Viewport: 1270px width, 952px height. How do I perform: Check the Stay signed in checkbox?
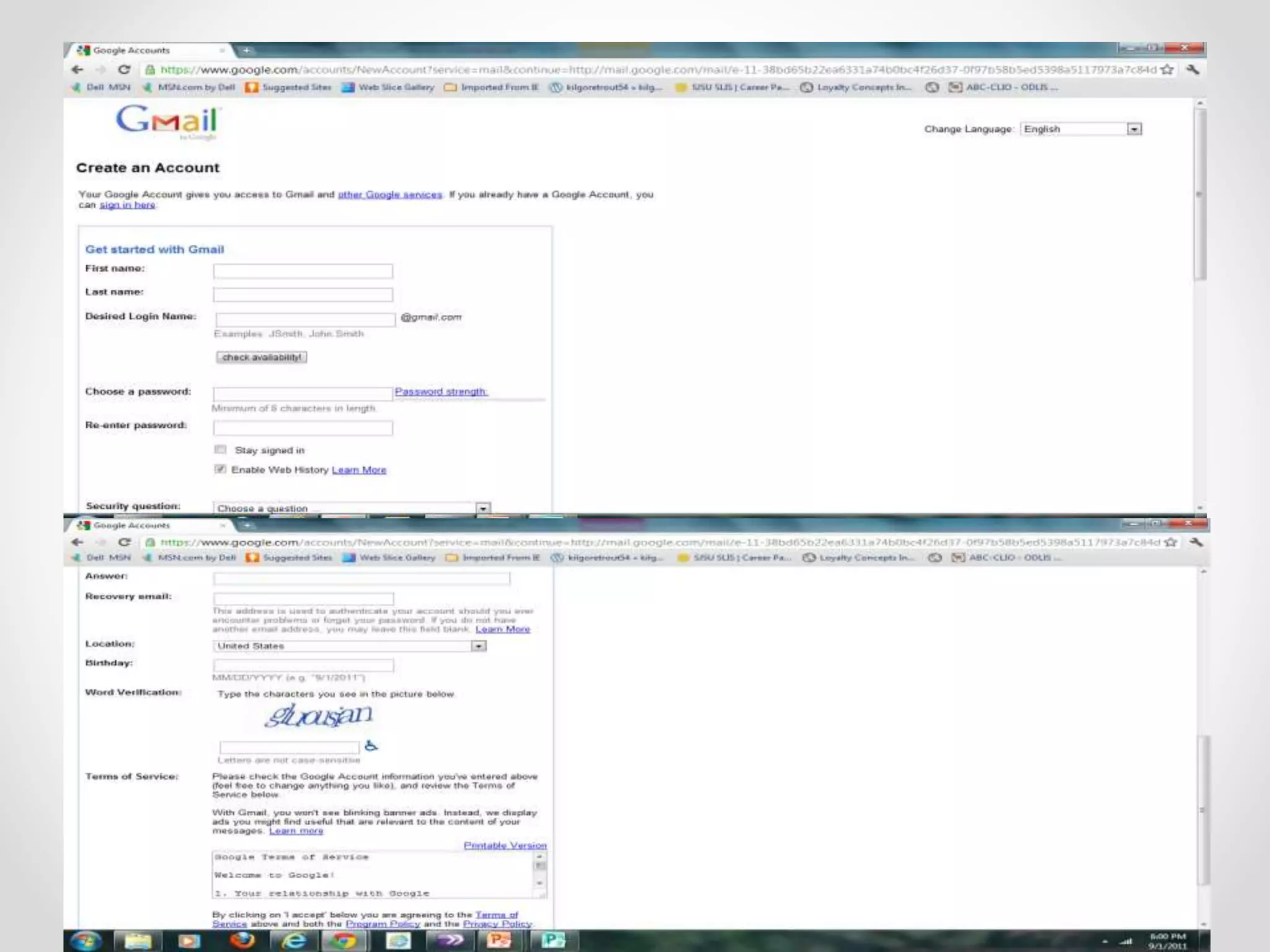click(x=220, y=450)
